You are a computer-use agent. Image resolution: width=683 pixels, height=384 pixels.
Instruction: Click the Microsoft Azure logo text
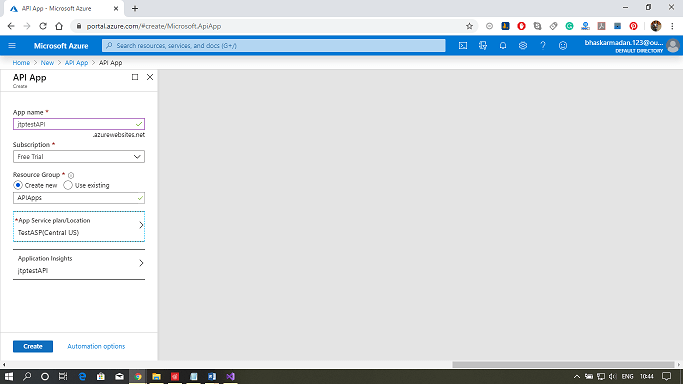click(x=61, y=46)
